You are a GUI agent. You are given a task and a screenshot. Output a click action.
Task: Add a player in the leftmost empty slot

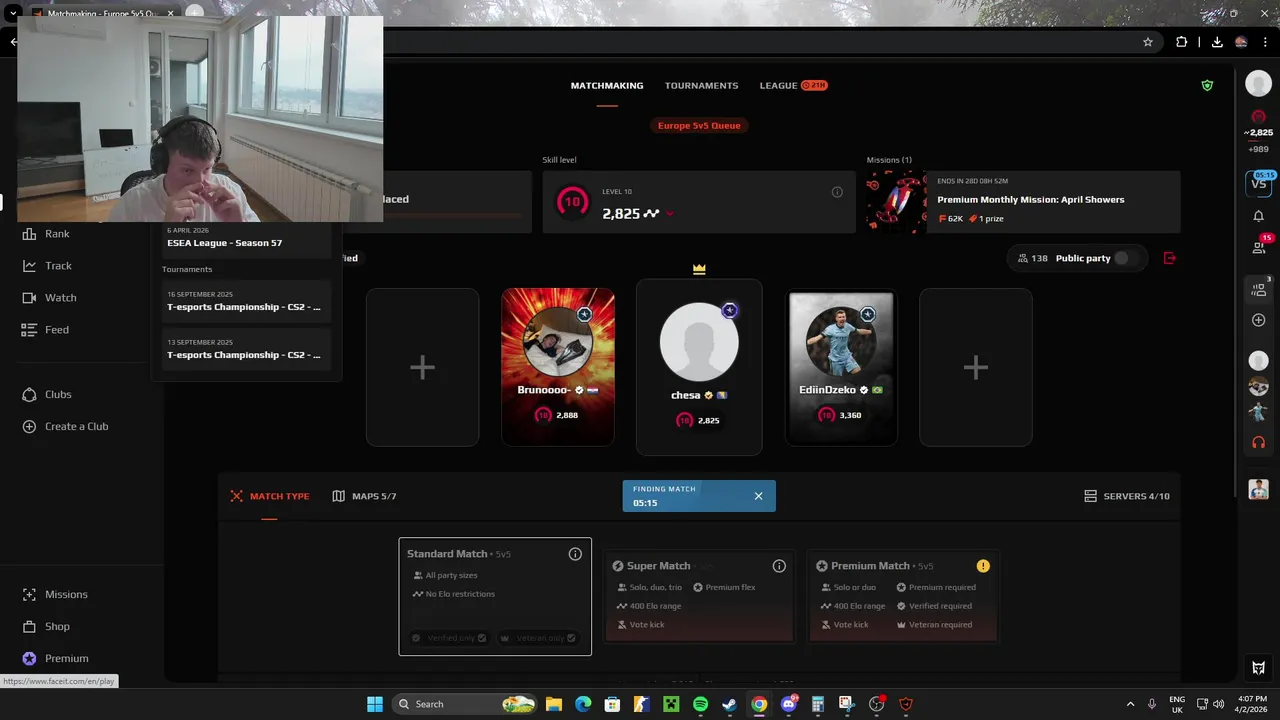coord(422,367)
